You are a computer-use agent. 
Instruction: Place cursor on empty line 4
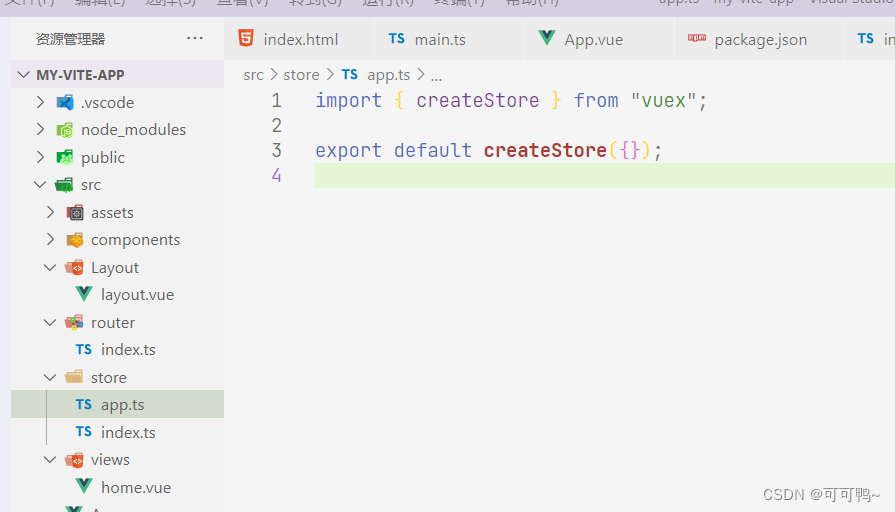604,175
